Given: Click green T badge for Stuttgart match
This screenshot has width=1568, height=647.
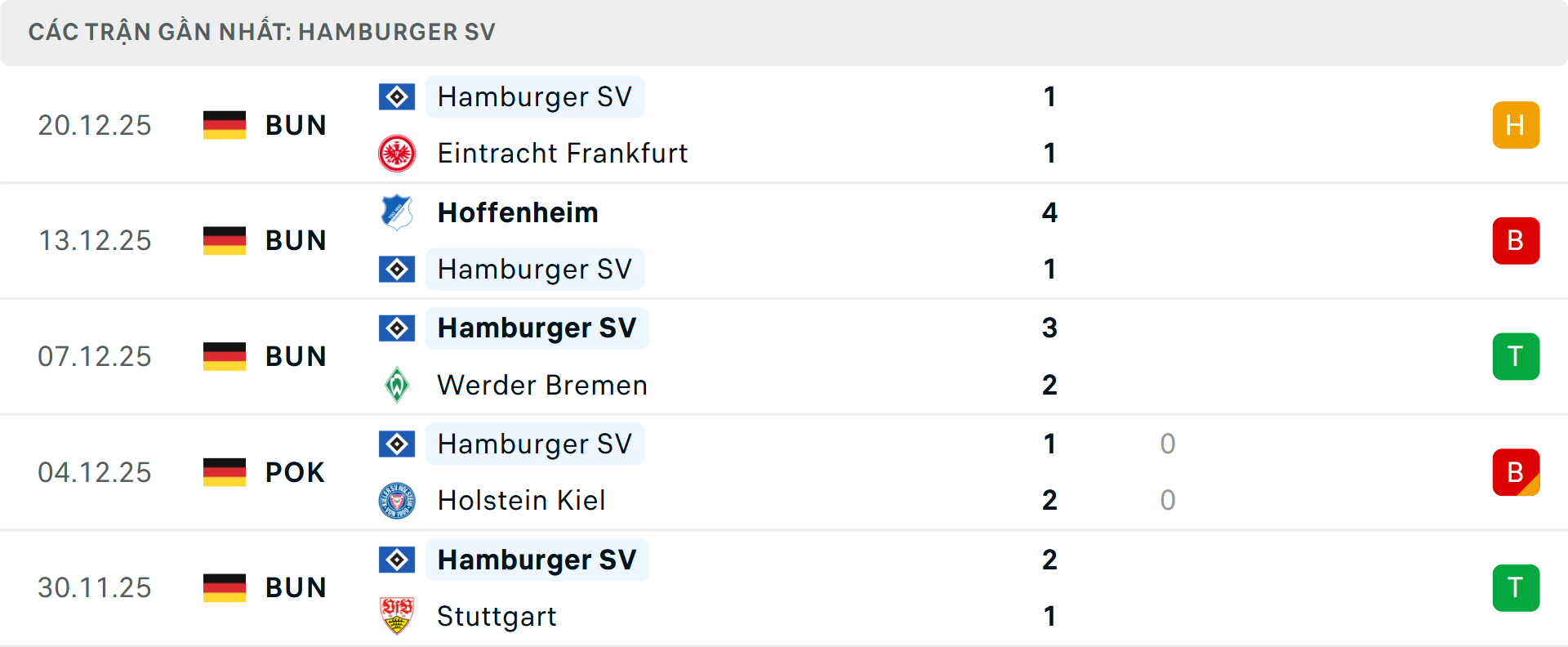Looking at the screenshot, I should pos(1516,588).
